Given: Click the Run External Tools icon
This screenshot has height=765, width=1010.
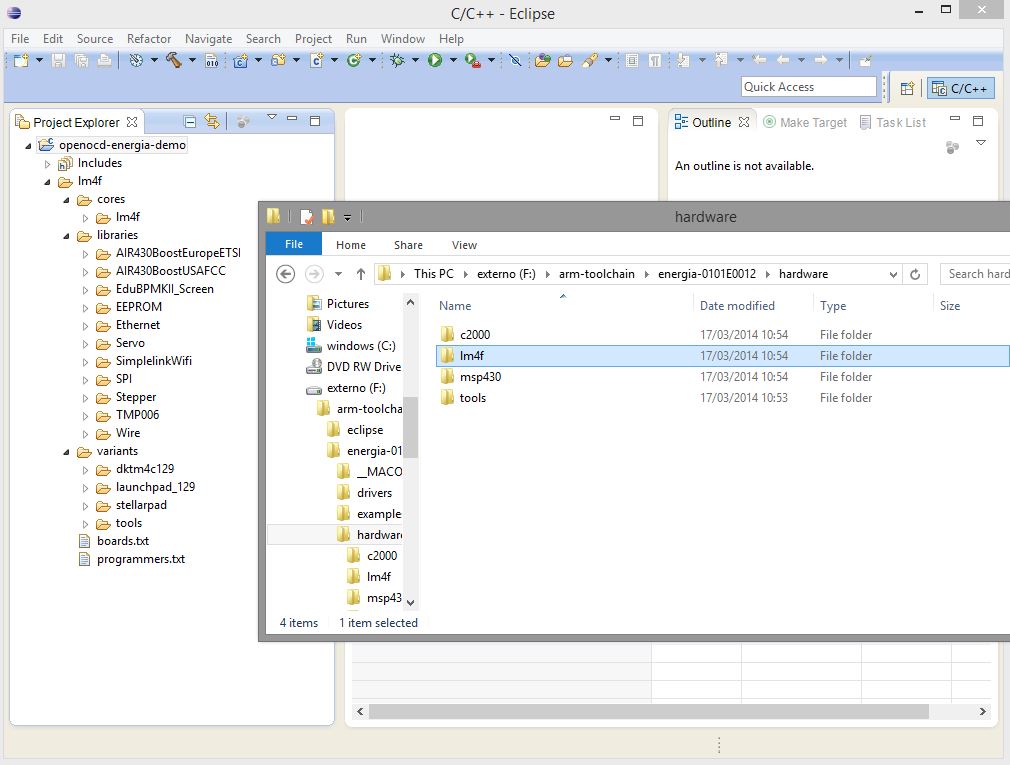Looking at the screenshot, I should [473, 61].
